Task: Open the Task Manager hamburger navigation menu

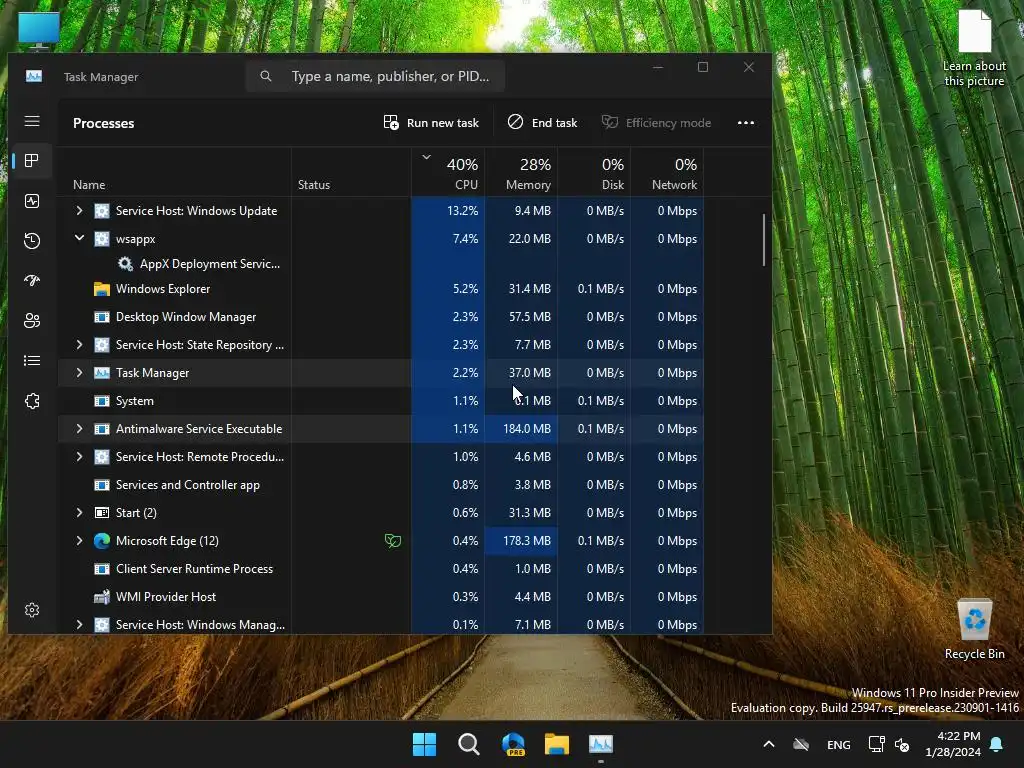Action: tap(32, 121)
